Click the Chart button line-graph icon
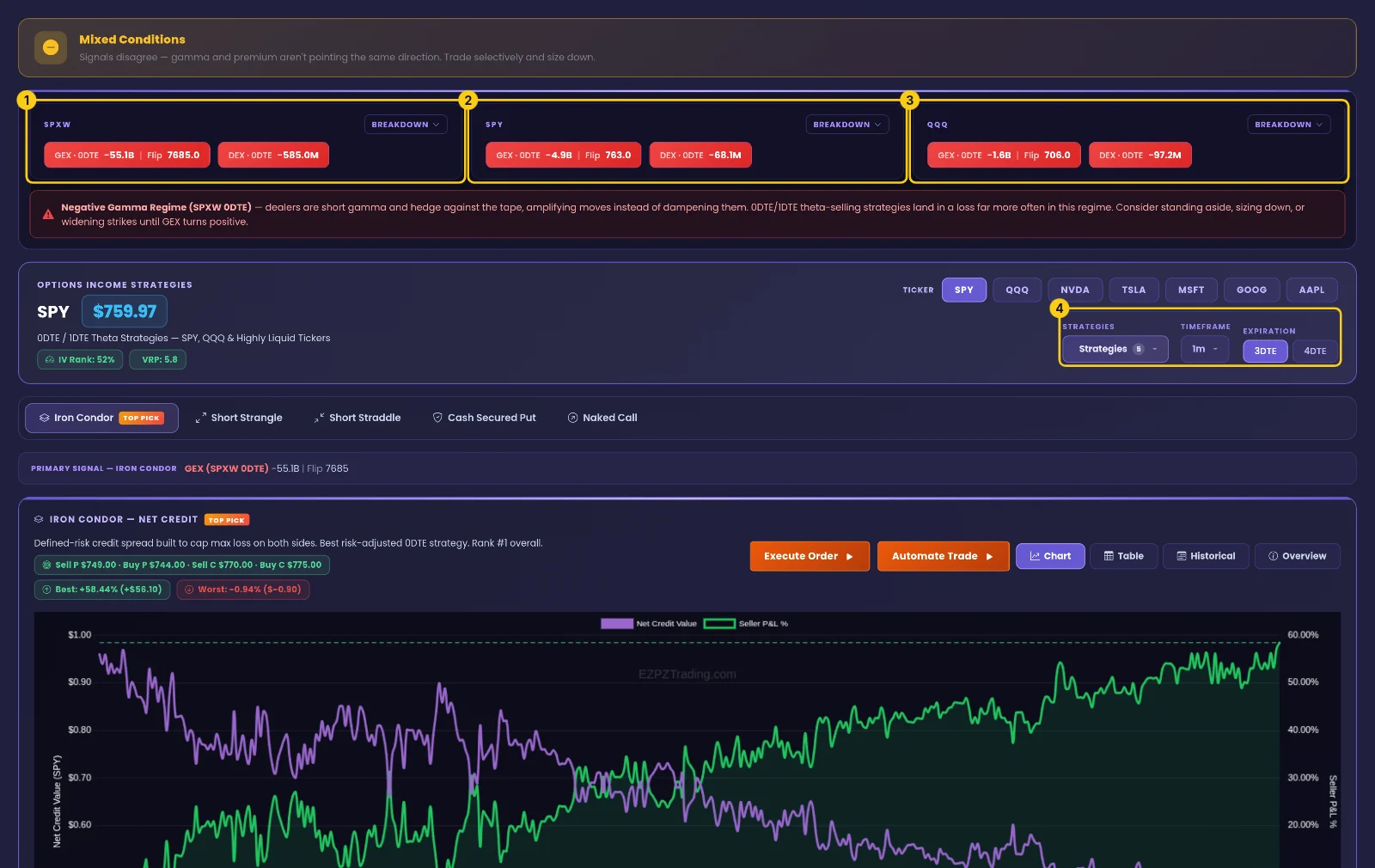The width and height of the screenshot is (1375, 868). click(x=1035, y=556)
